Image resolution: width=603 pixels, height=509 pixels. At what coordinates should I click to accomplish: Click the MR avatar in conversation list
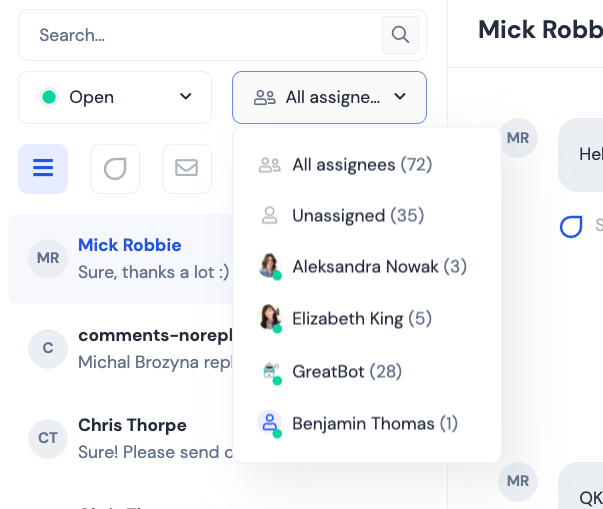pos(48,259)
